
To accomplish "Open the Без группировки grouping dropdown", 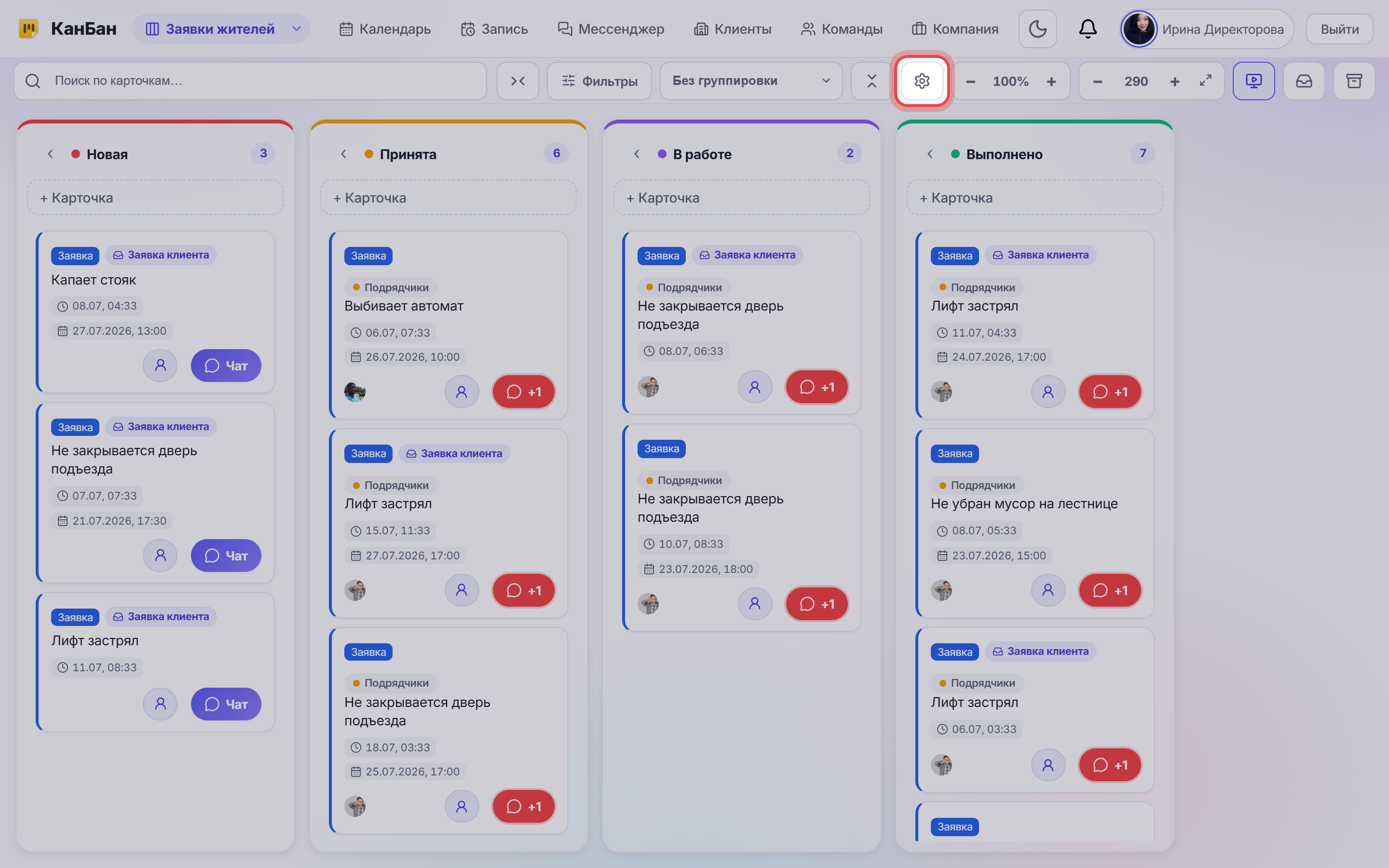I will coord(751,81).
